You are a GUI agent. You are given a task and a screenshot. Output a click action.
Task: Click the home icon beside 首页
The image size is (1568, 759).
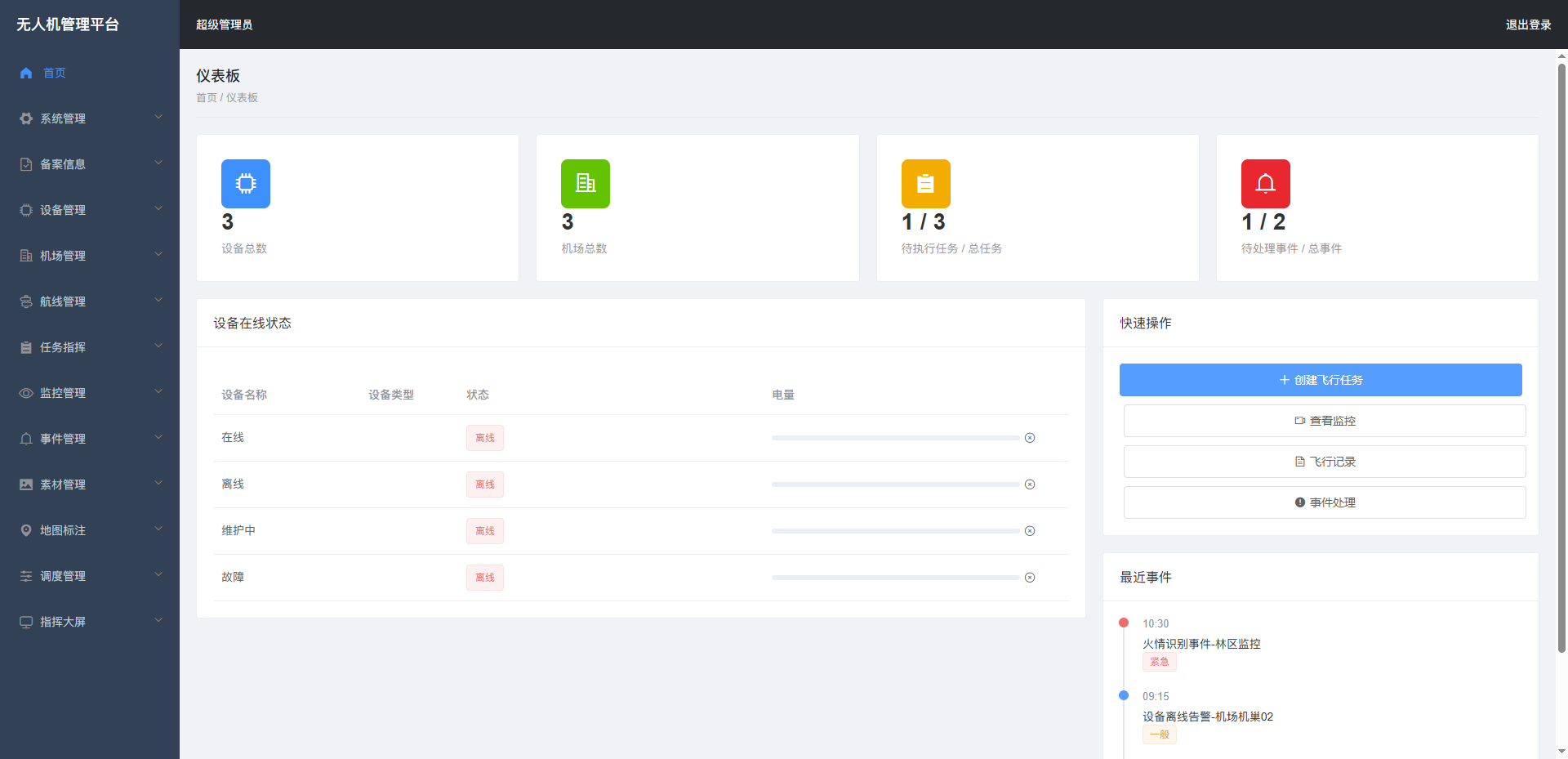coord(26,74)
